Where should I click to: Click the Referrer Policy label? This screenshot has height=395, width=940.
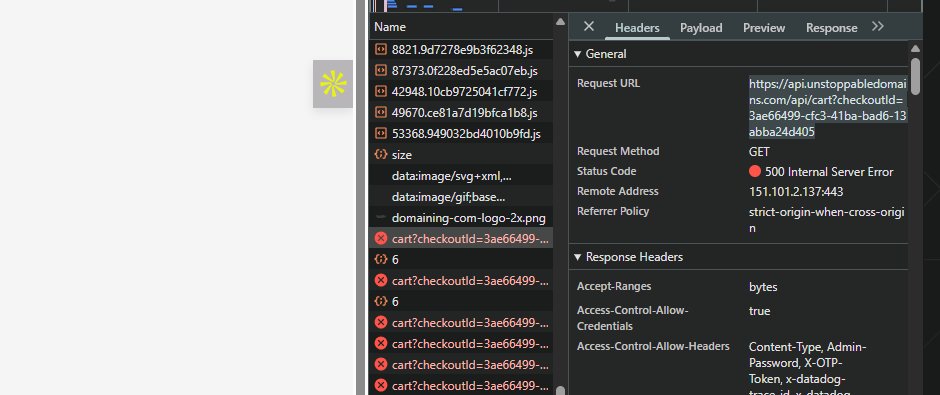tap(613, 211)
